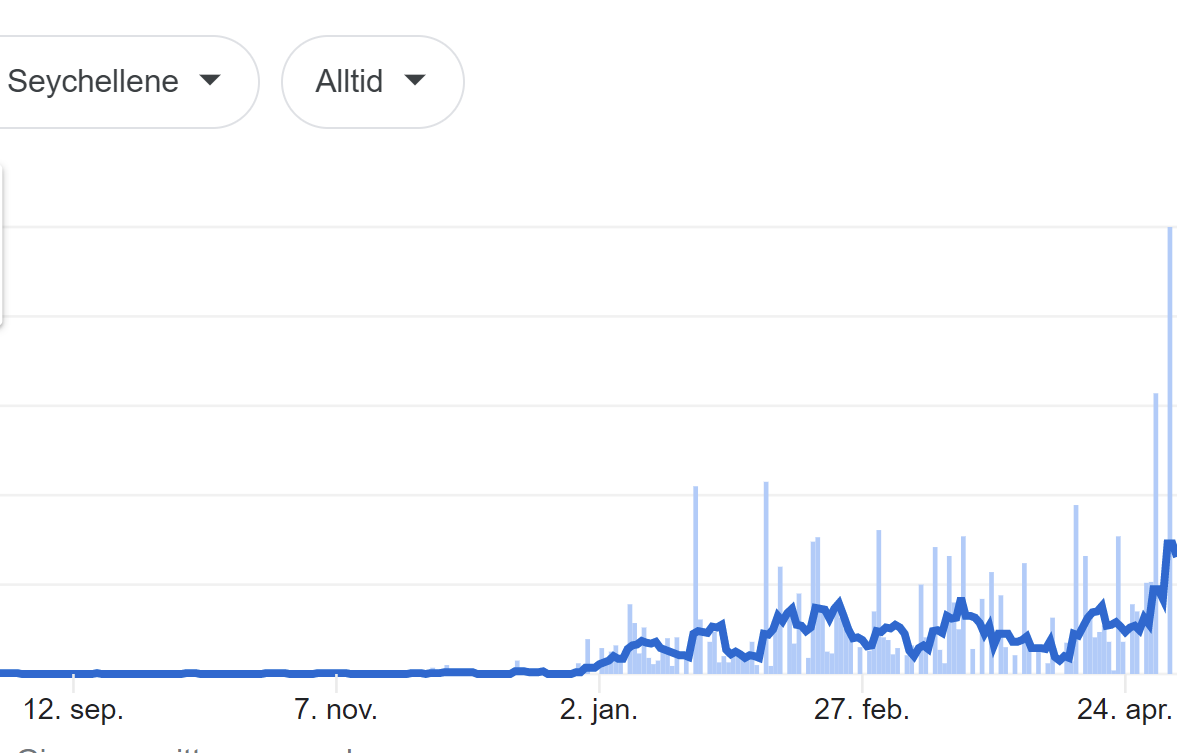
Task: Click the flat trend line above 7. nov.
Action: [336, 673]
